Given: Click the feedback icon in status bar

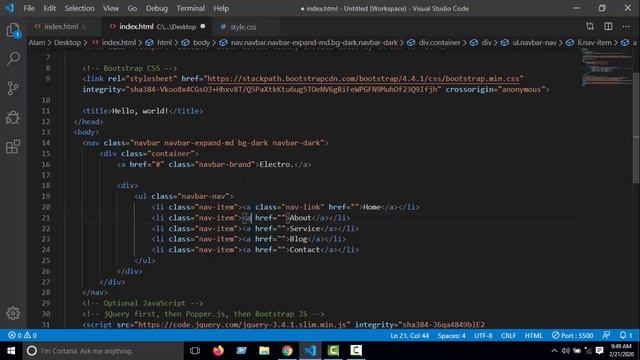Looking at the screenshot, I should tap(606, 336).
